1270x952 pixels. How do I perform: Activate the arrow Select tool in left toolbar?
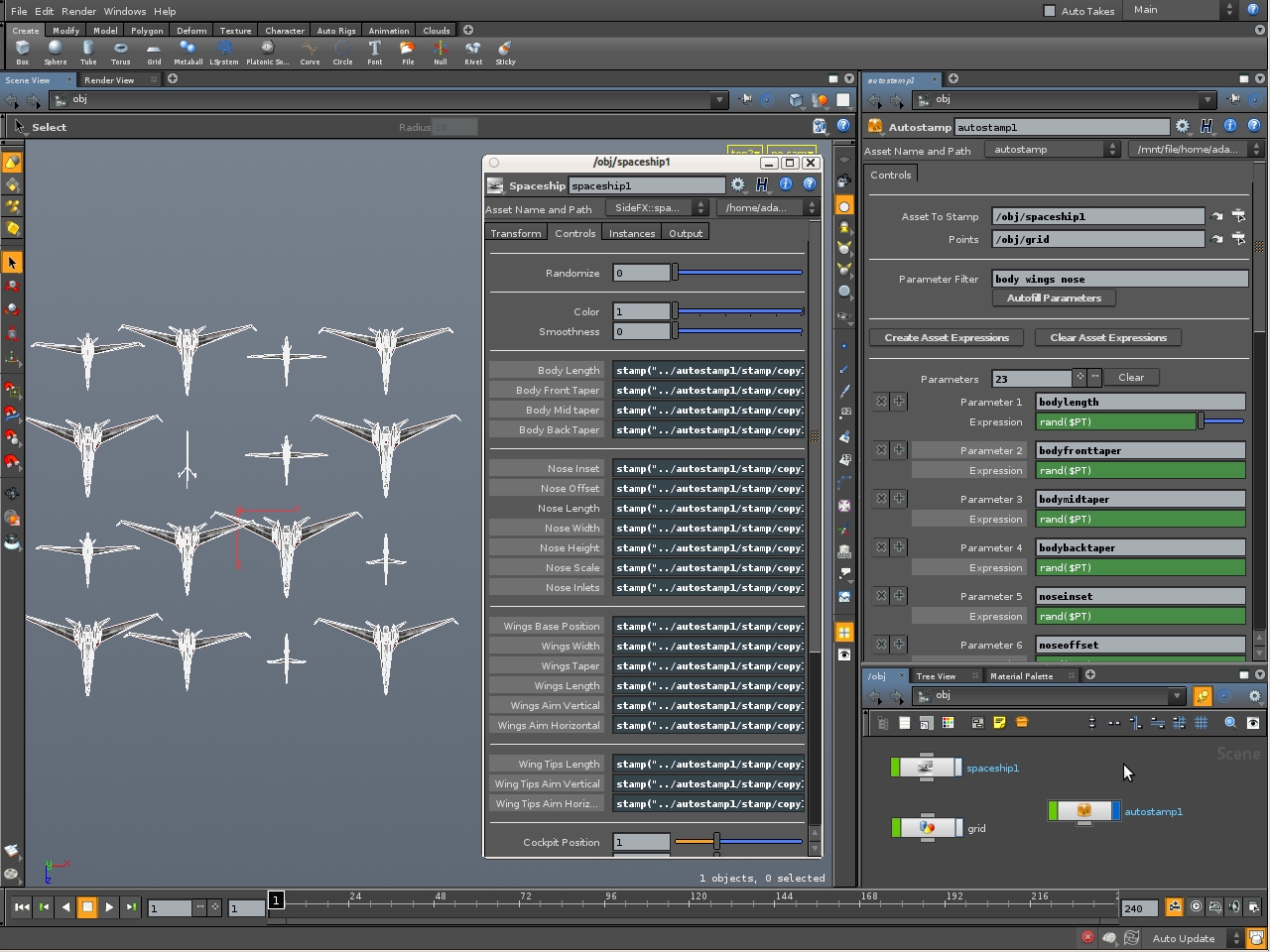click(x=12, y=263)
